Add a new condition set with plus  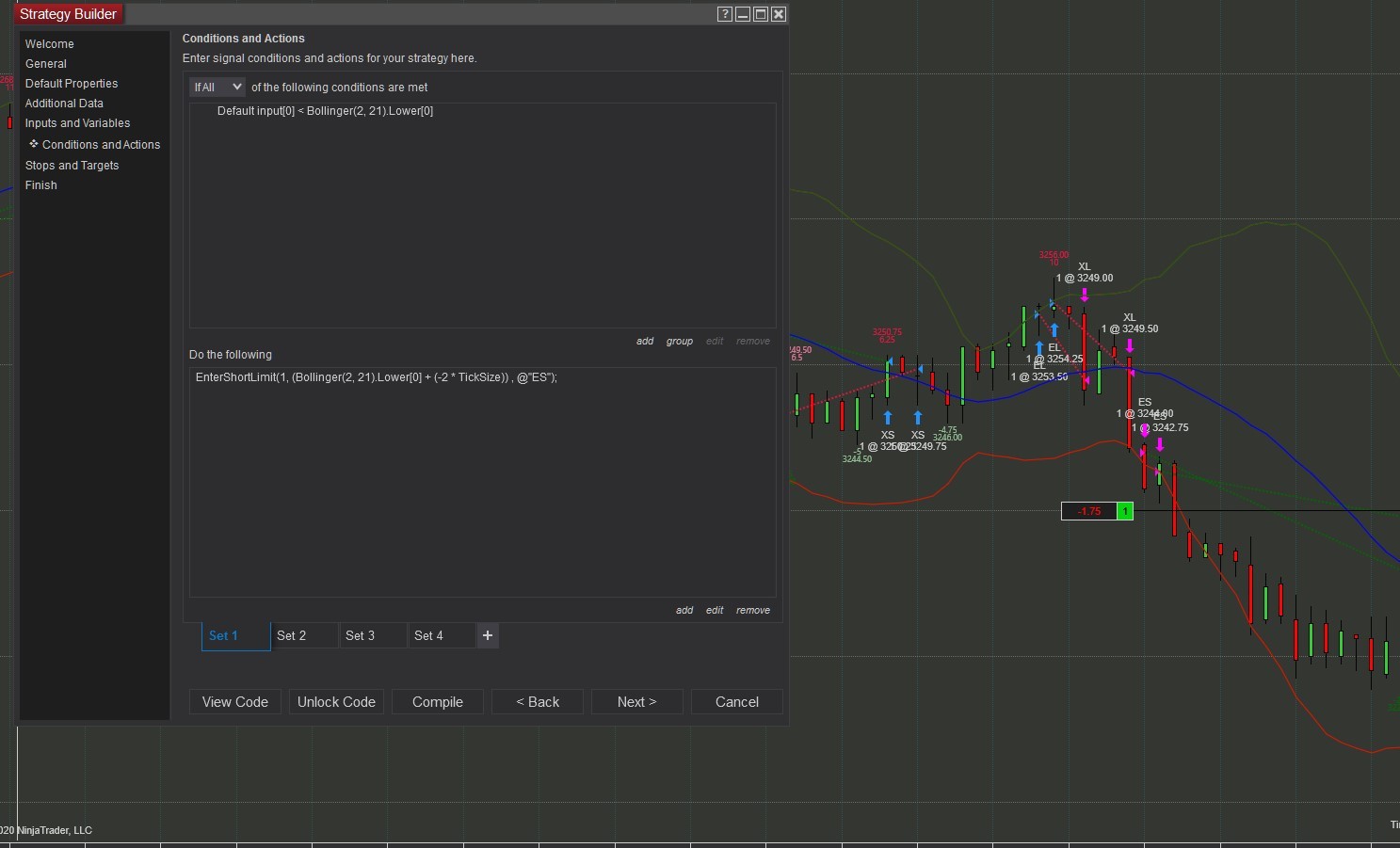point(488,635)
